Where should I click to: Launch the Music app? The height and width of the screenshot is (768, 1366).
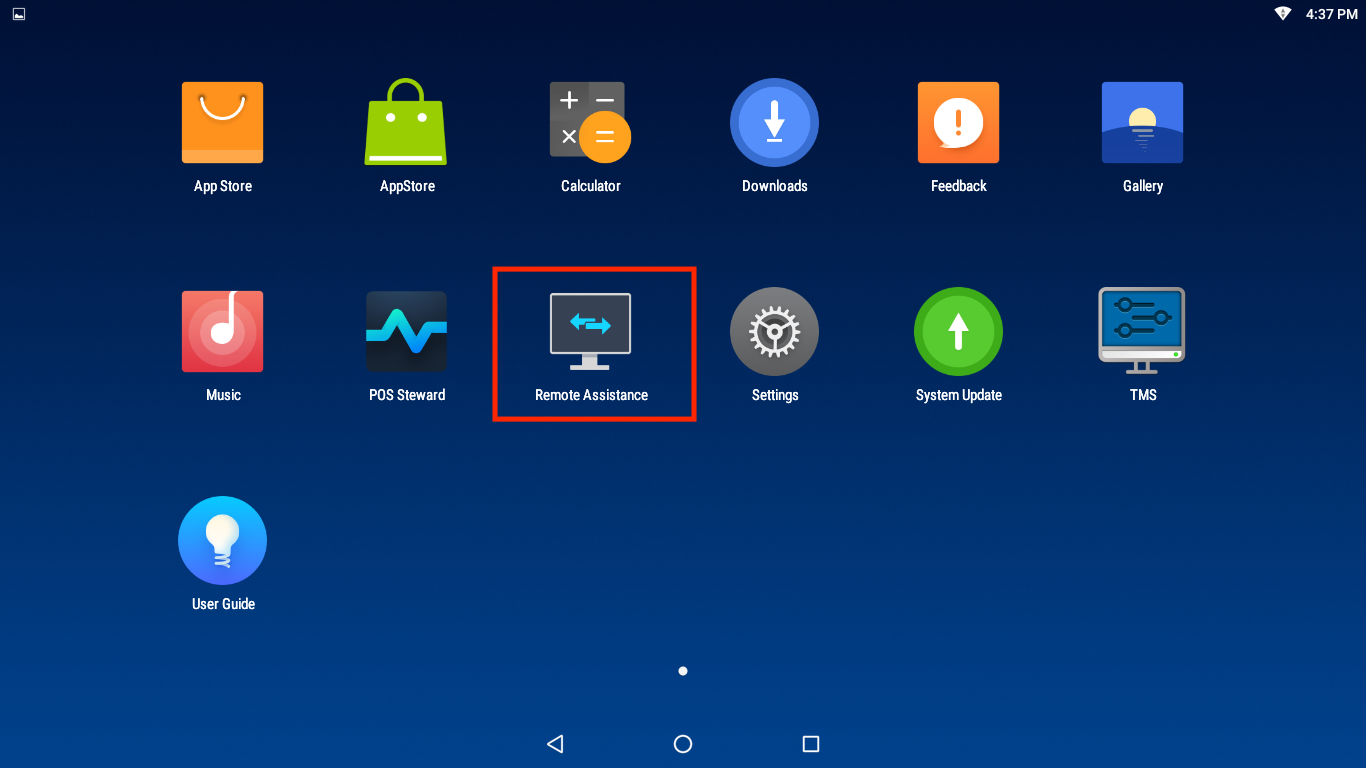pos(222,331)
